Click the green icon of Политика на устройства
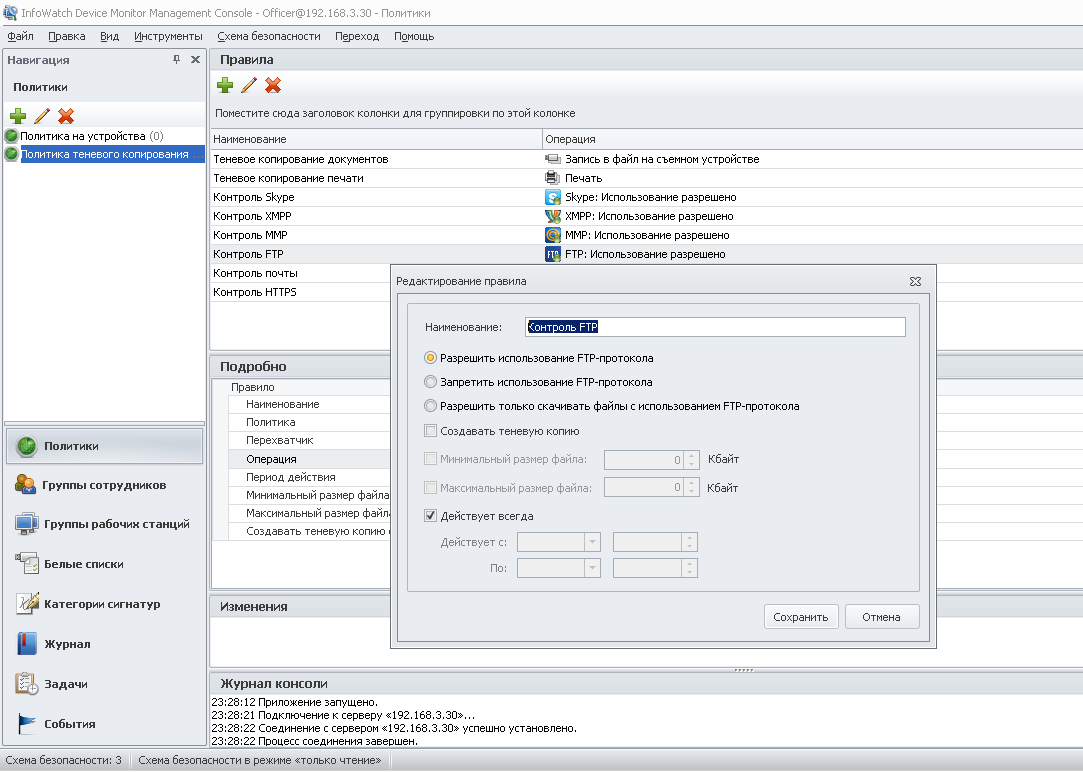Screen dimensions: 1083x772 pos(11,135)
